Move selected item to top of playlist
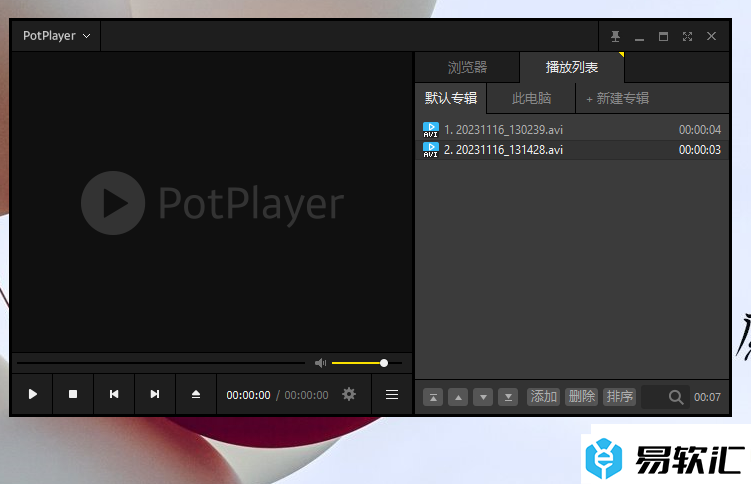The height and width of the screenshot is (484, 751). click(433, 397)
